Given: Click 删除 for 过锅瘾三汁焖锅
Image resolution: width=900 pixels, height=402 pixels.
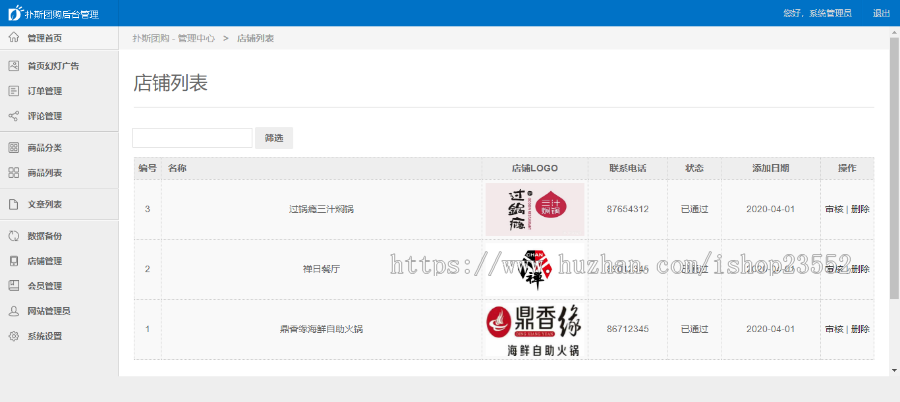Looking at the screenshot, I should pos(860,209).
